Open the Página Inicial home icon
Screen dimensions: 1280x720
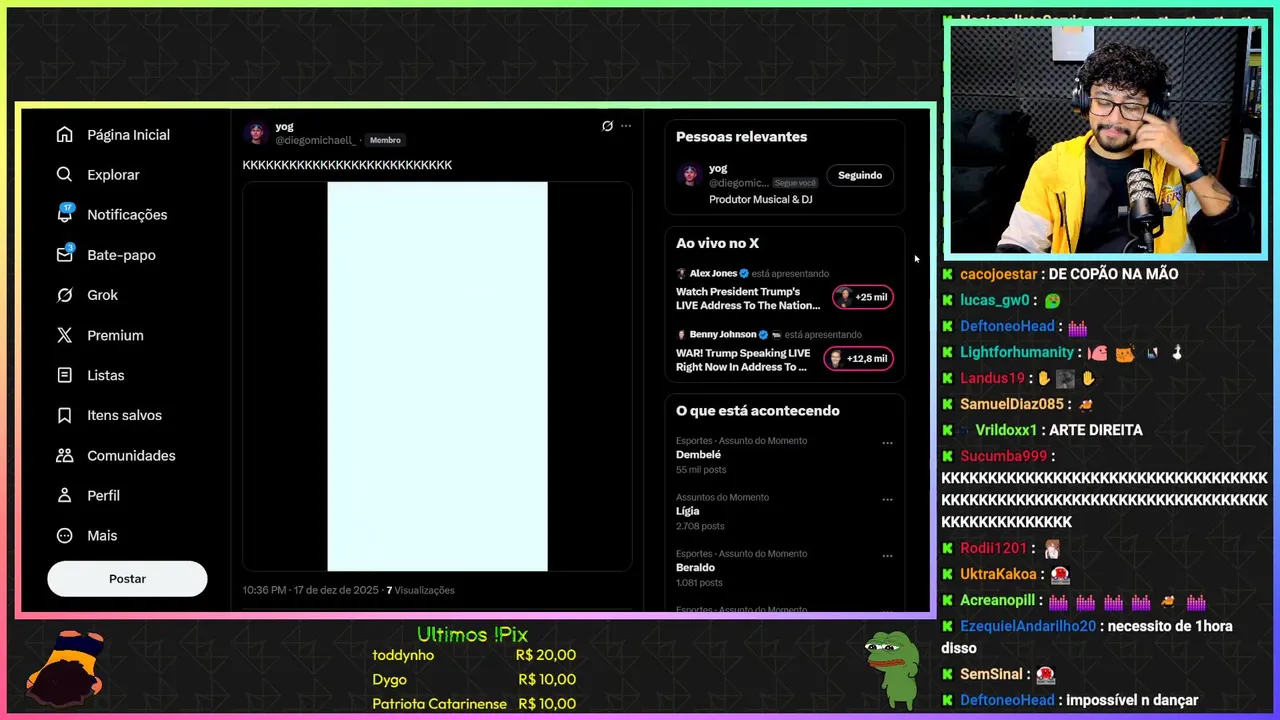[65, 135]
